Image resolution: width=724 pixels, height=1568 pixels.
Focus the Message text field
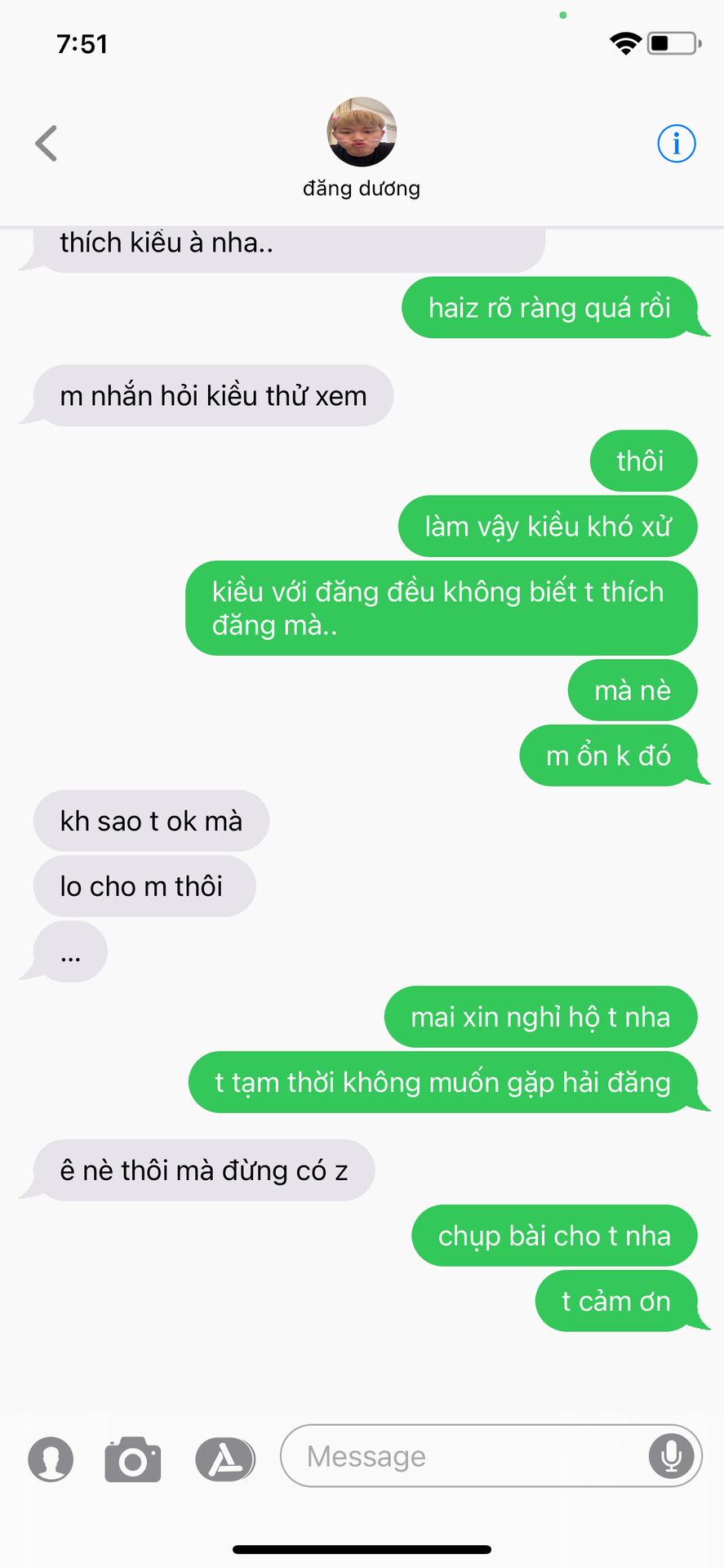[x=491, y=1456]
